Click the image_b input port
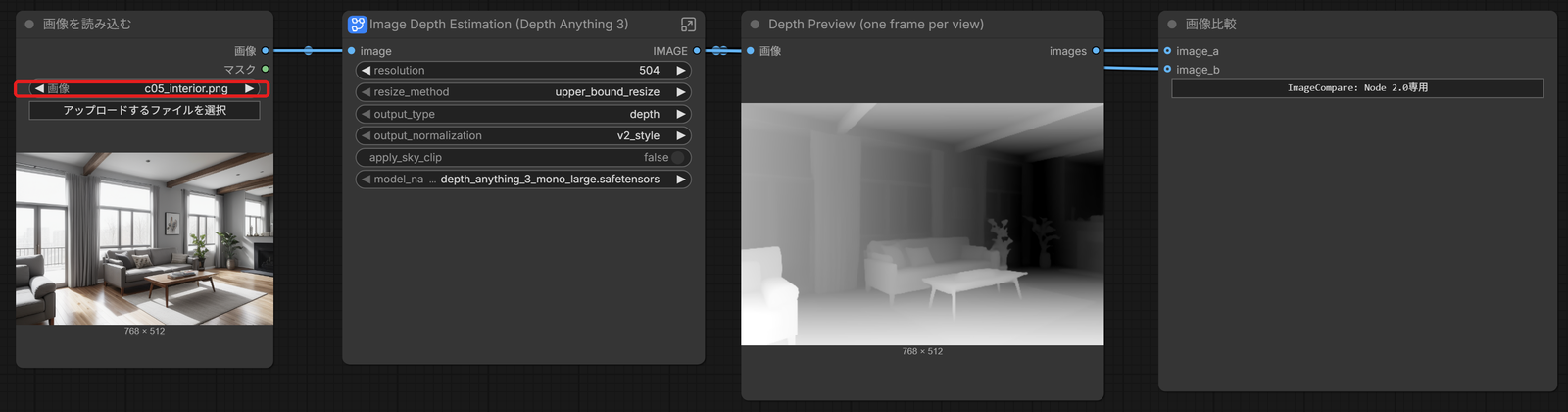 tap(1167, 69)
